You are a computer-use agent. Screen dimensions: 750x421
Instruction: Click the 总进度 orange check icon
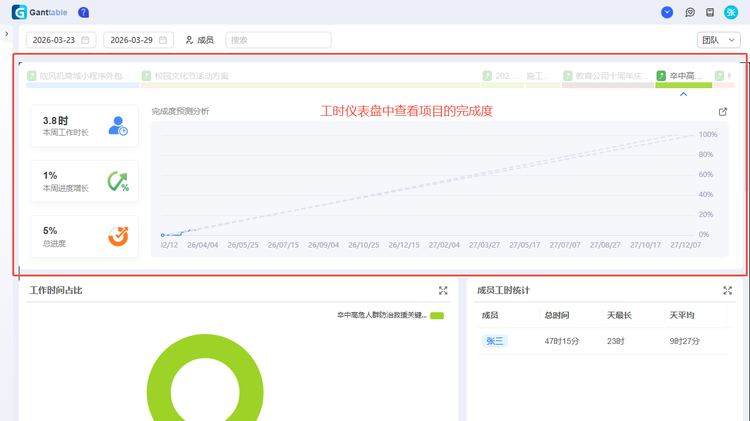(x=118, y=236)
